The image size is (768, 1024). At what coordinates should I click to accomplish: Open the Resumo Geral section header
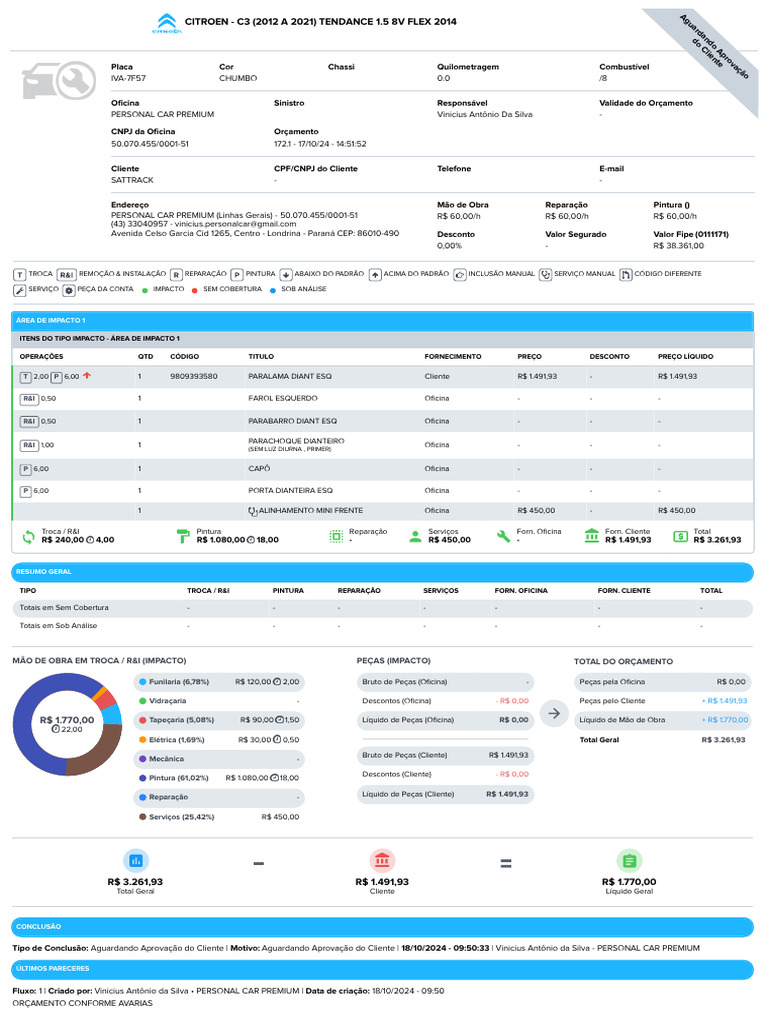click(383, 572)
